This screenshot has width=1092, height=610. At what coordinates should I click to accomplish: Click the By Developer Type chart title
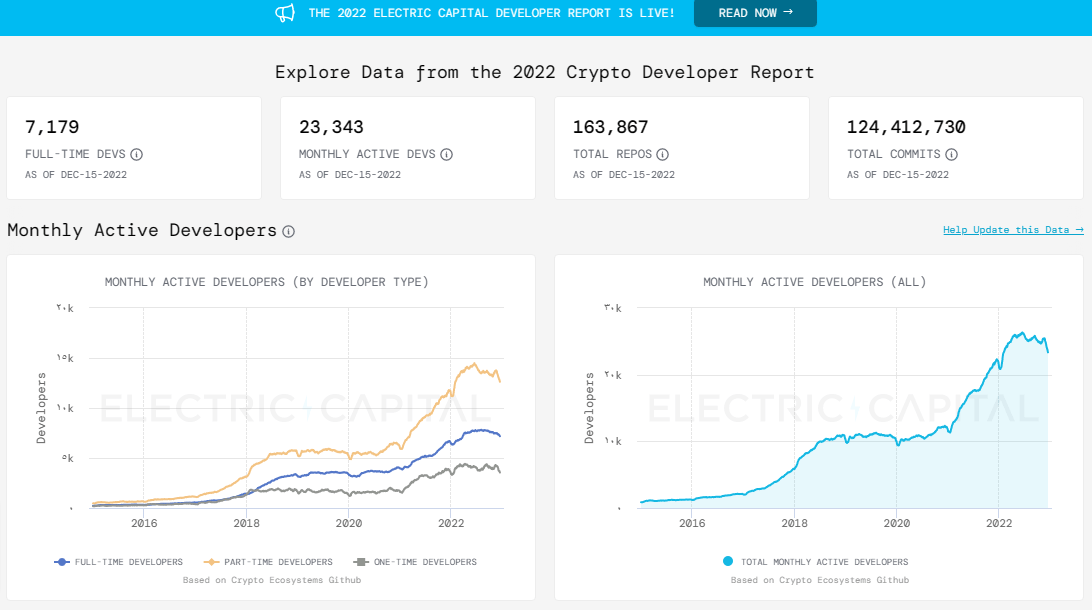pyautogui.click(x=267, y=282)
